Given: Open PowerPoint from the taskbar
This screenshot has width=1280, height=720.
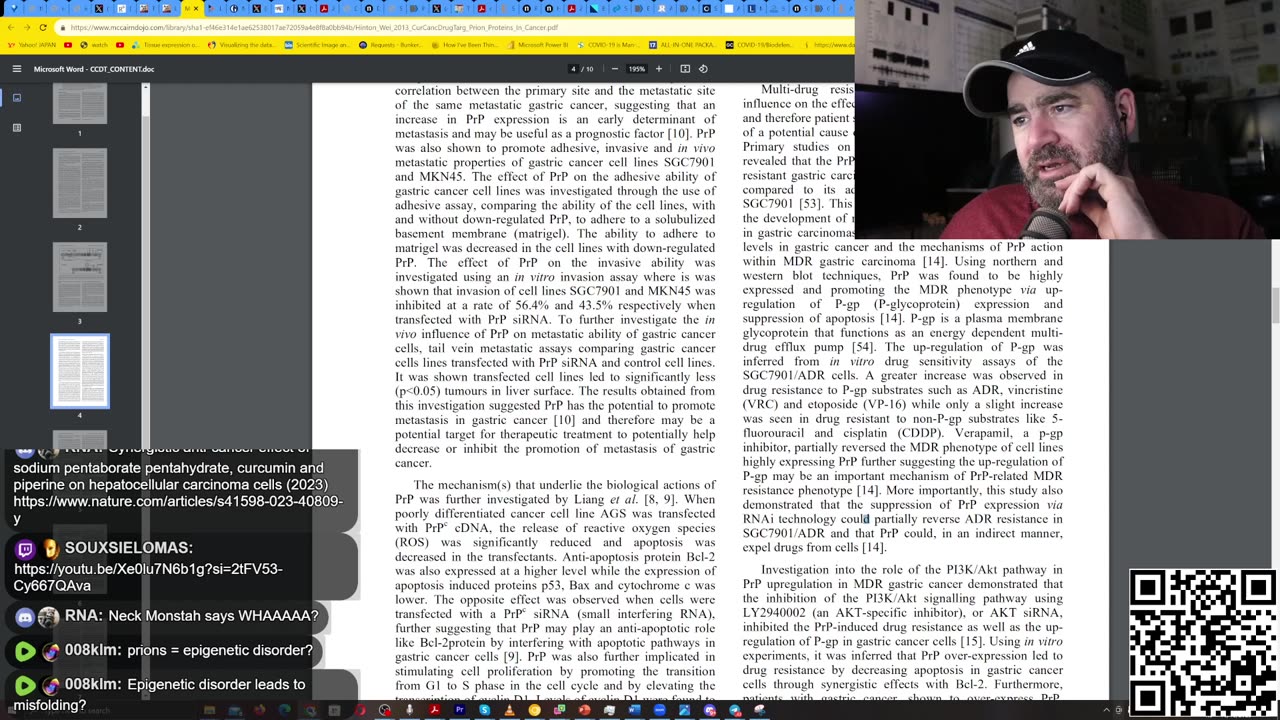Looking at the screenshot, I should point(584,710).
